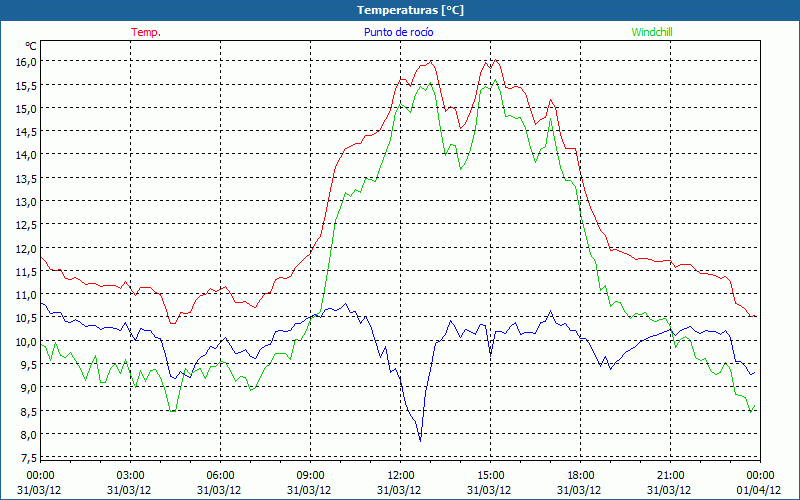
Task: Click the 10,5 y-axis value
Action: [27, 317]
